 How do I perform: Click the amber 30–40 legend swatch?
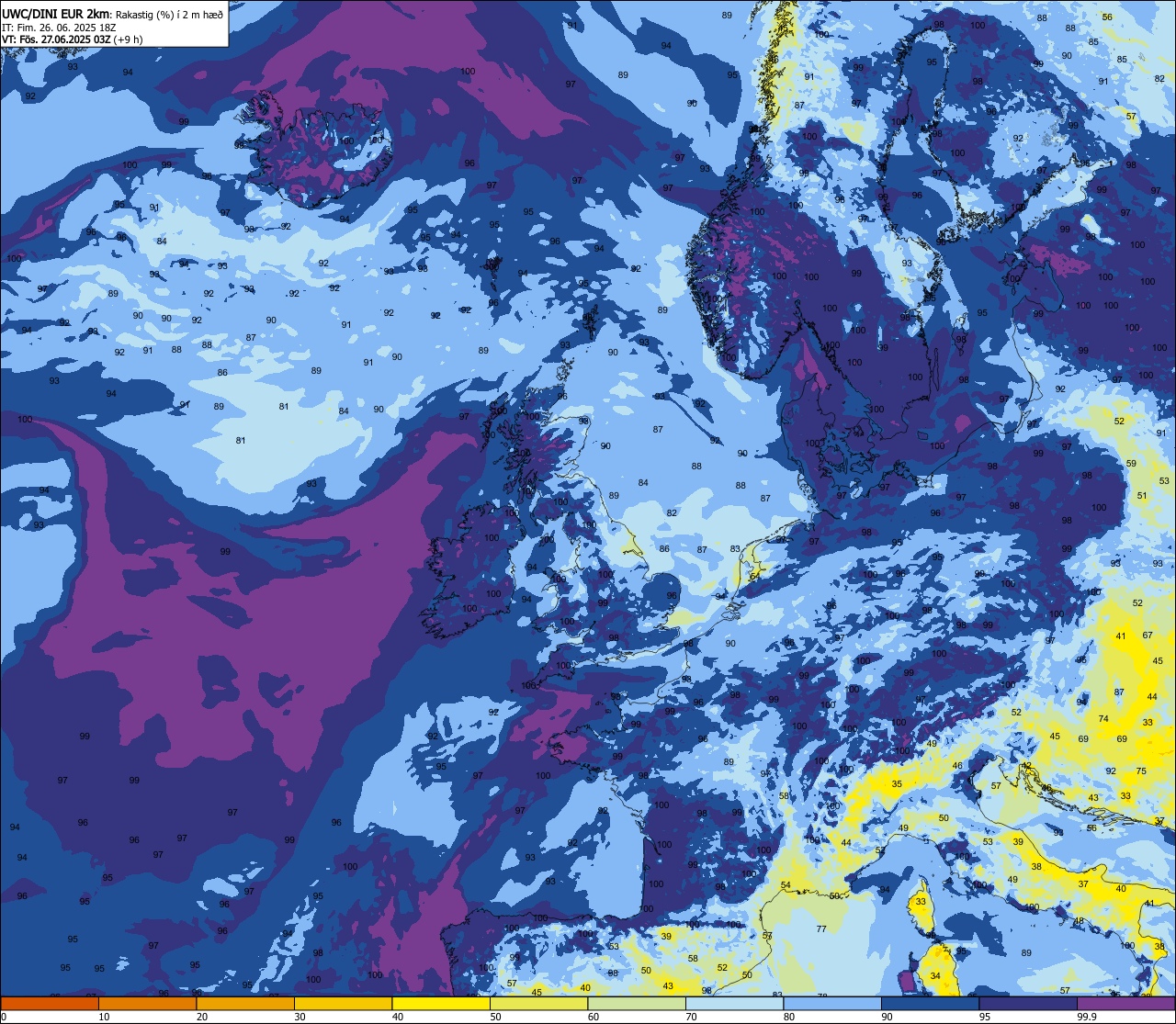(343, 1004)
